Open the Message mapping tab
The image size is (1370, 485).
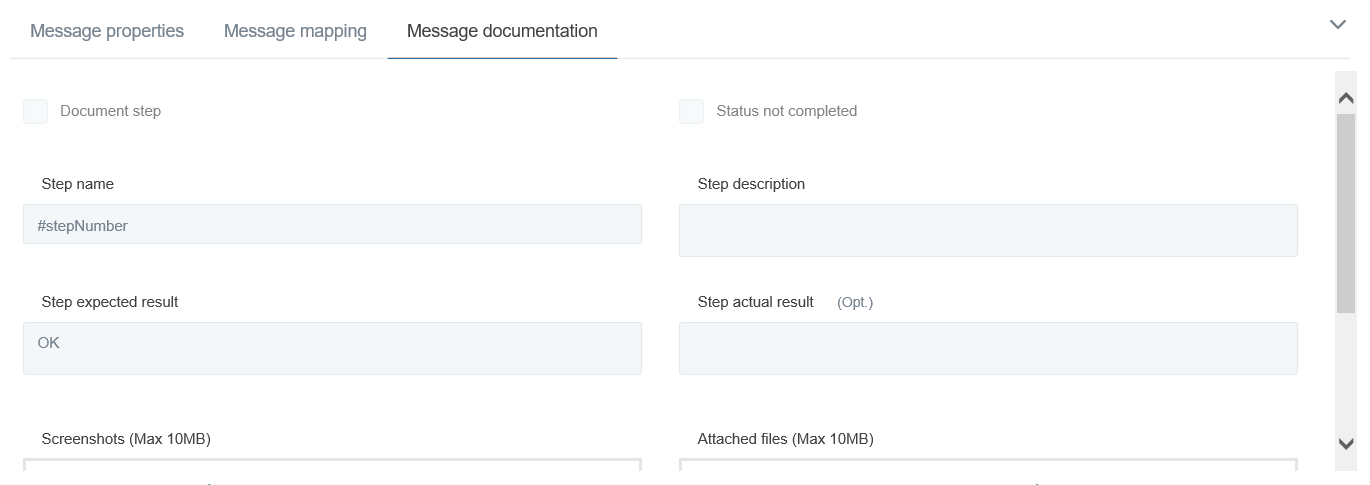(295, 31)
